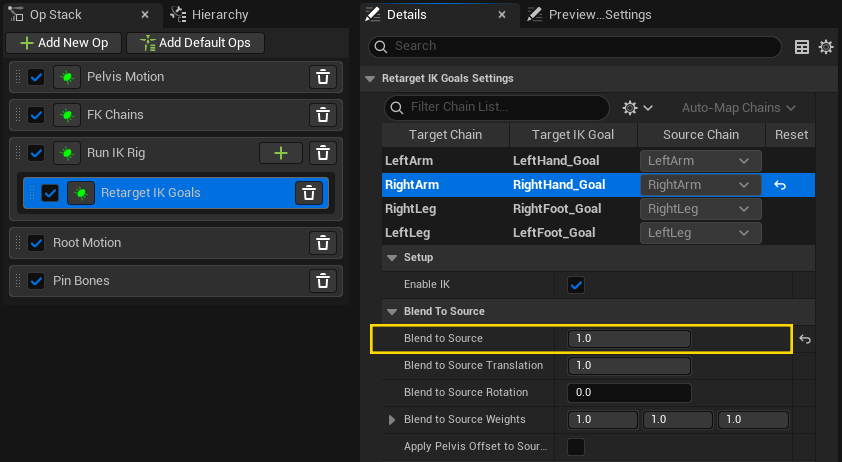
Task: Select RightFoot_Goal in chain list
Action: (557, 209)
